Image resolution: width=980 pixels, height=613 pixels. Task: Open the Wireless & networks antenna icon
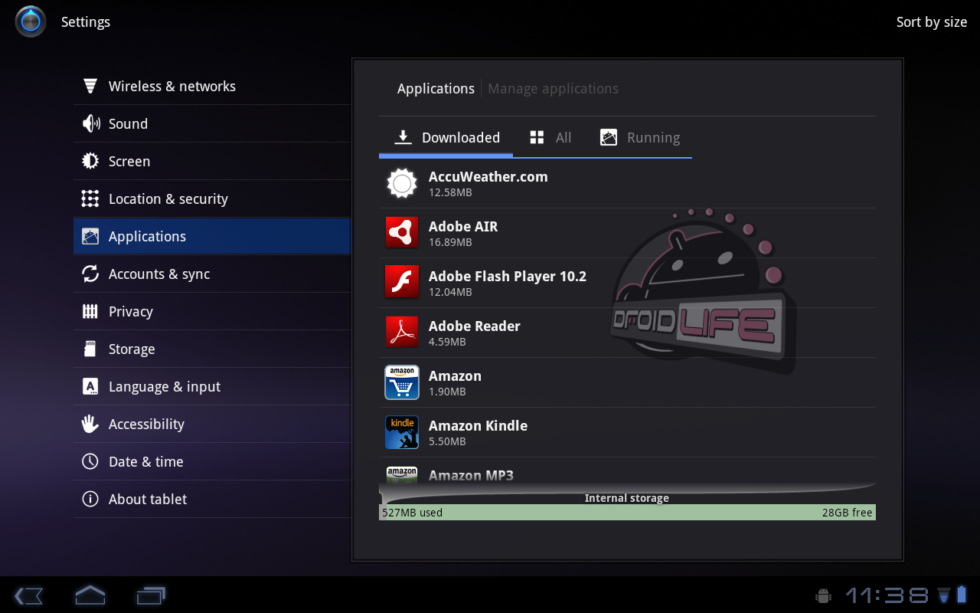90,86
